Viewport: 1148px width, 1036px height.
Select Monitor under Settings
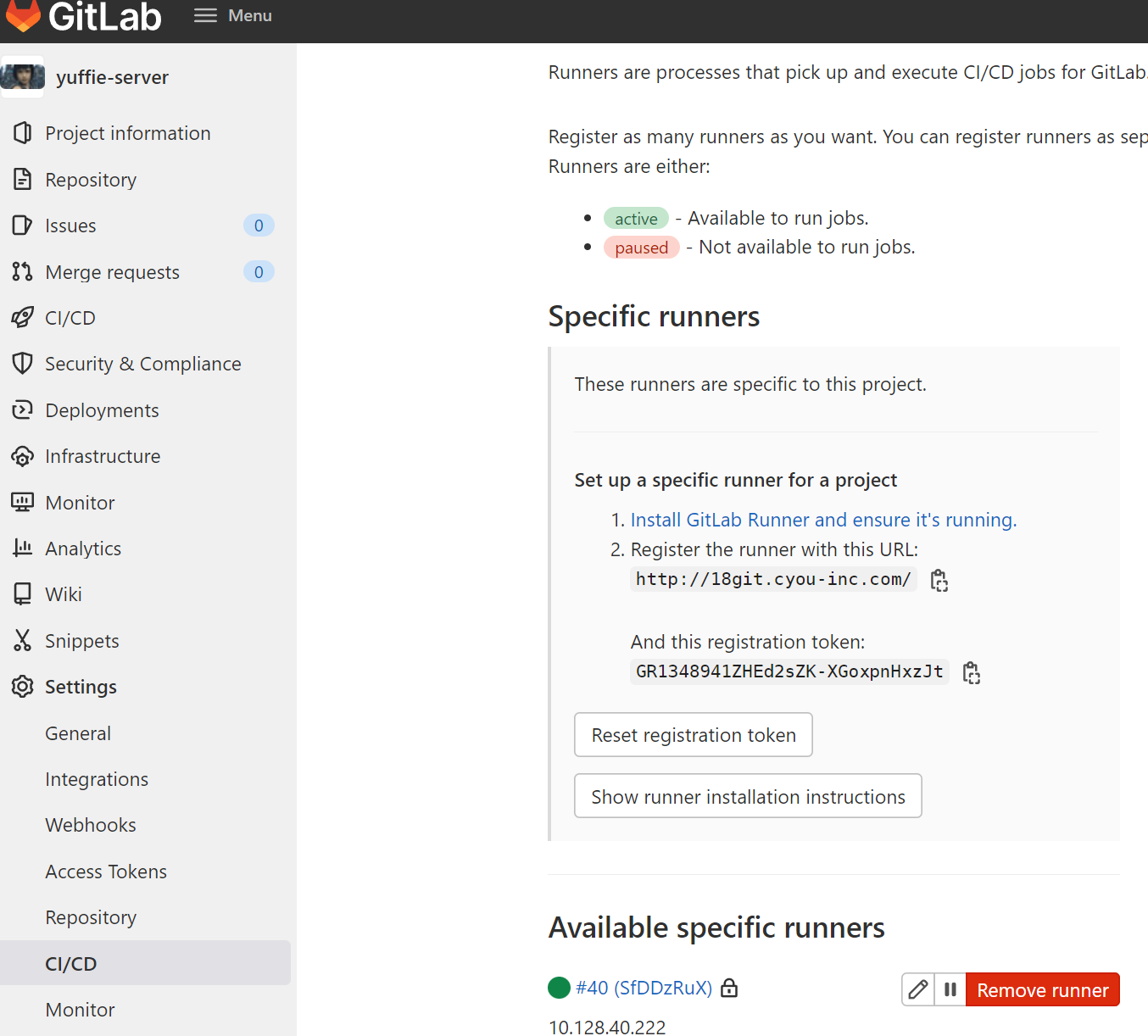coord(80,1010)
